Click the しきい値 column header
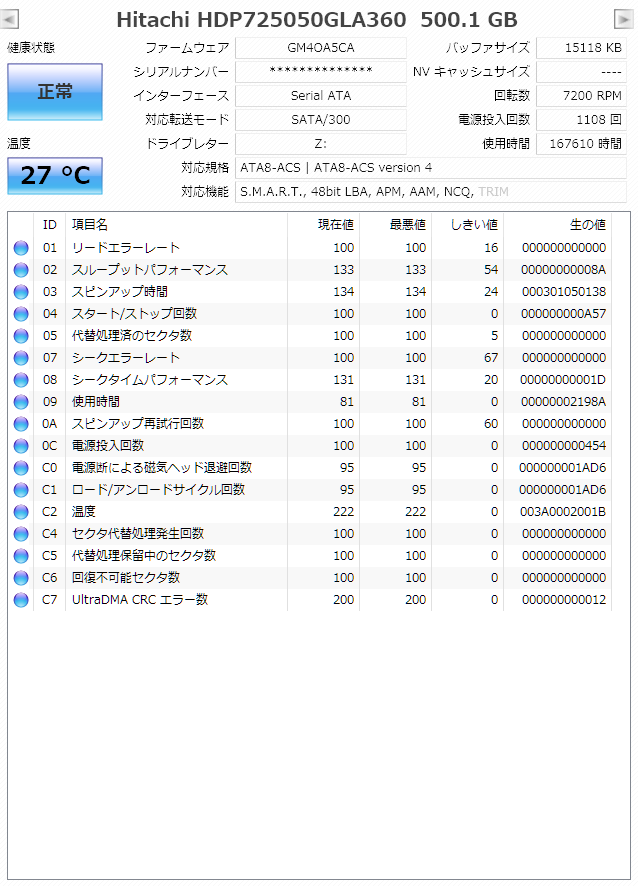Screen dimensions: 638x886 point(467,225)
